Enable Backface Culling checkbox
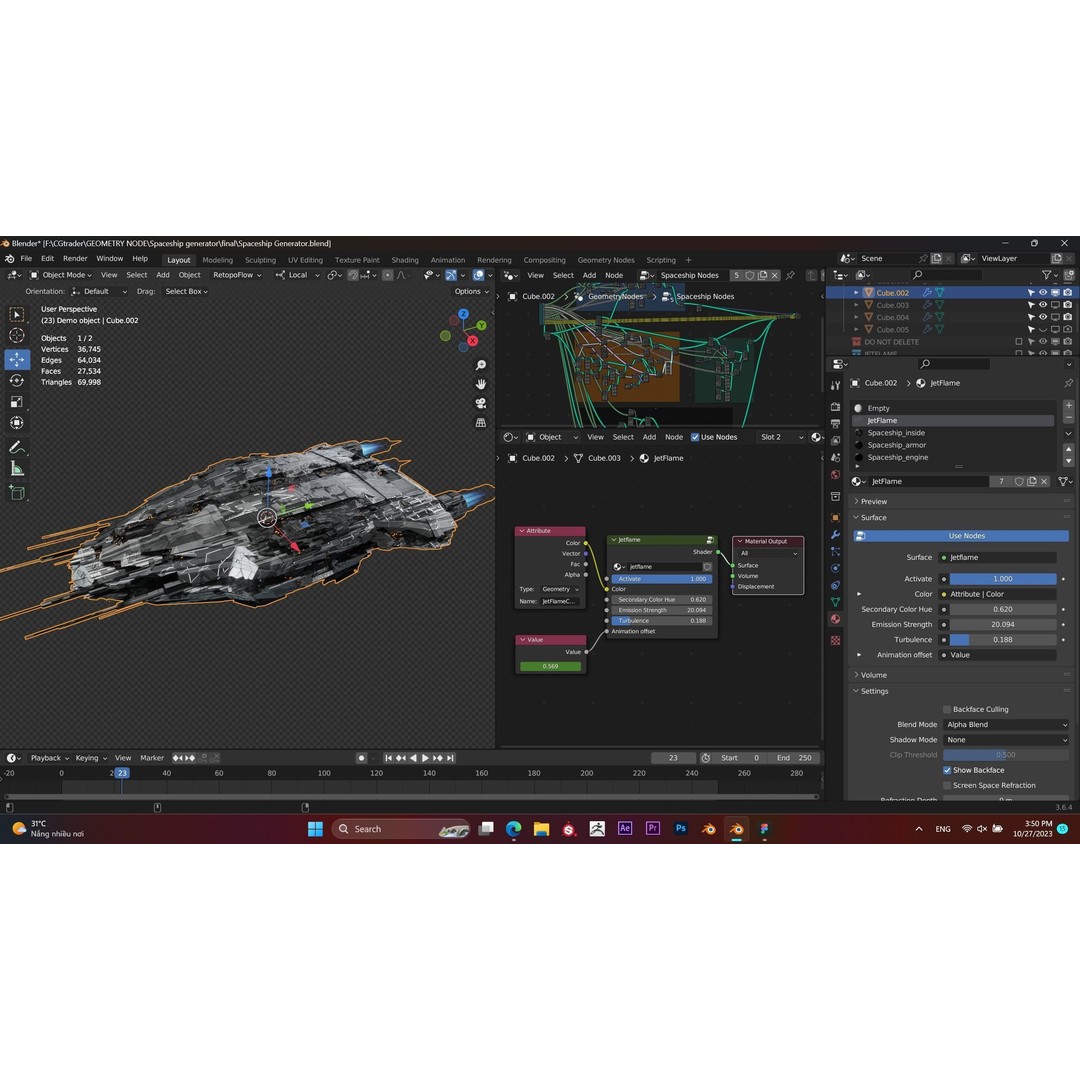The image size is (1080, 1080). point(947,709)
